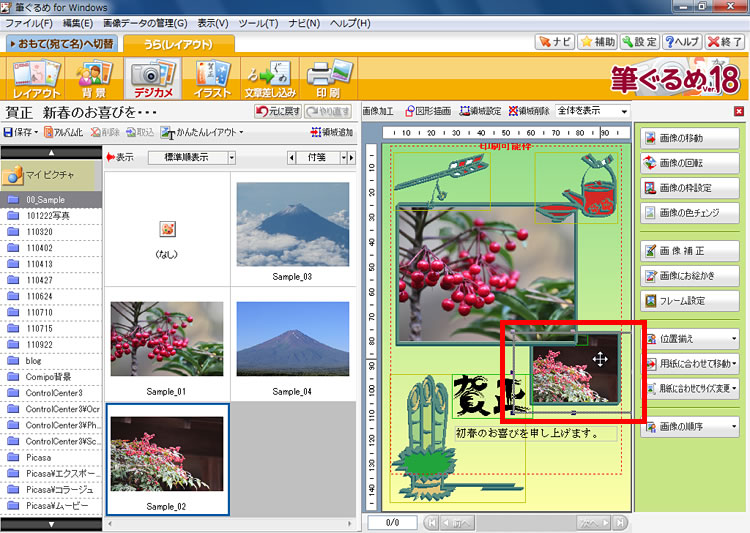Click 領域設定 region settings
The image size is (750, 533).
coord(480,111)
